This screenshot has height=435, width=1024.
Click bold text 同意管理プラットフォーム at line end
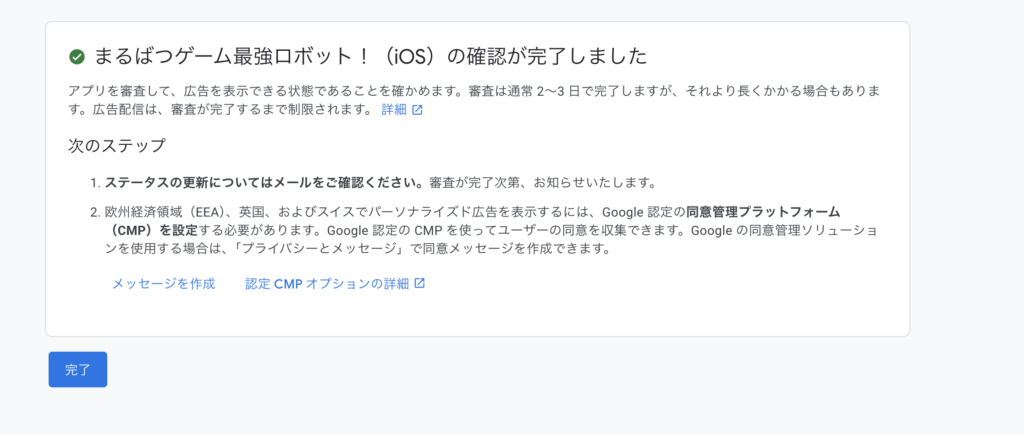pos(763,212)
